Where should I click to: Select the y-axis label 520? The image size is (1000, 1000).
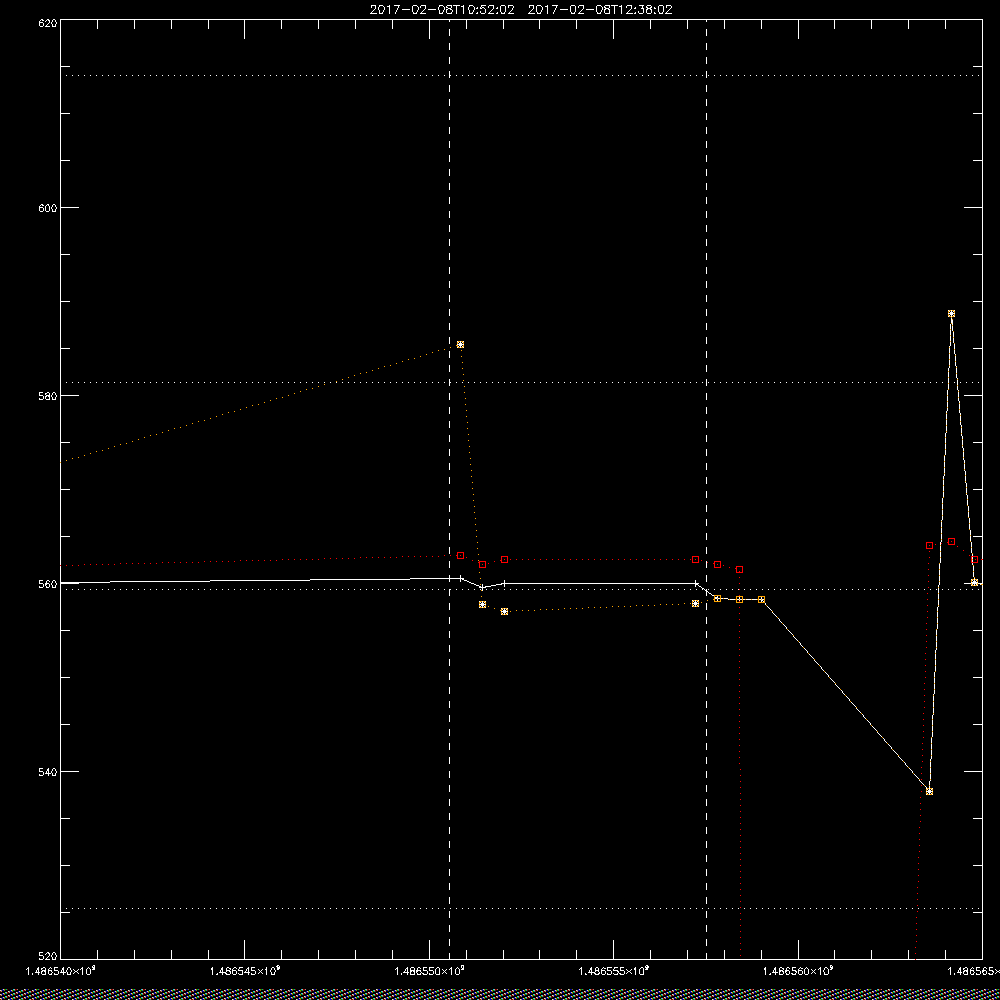click(48, 956)
